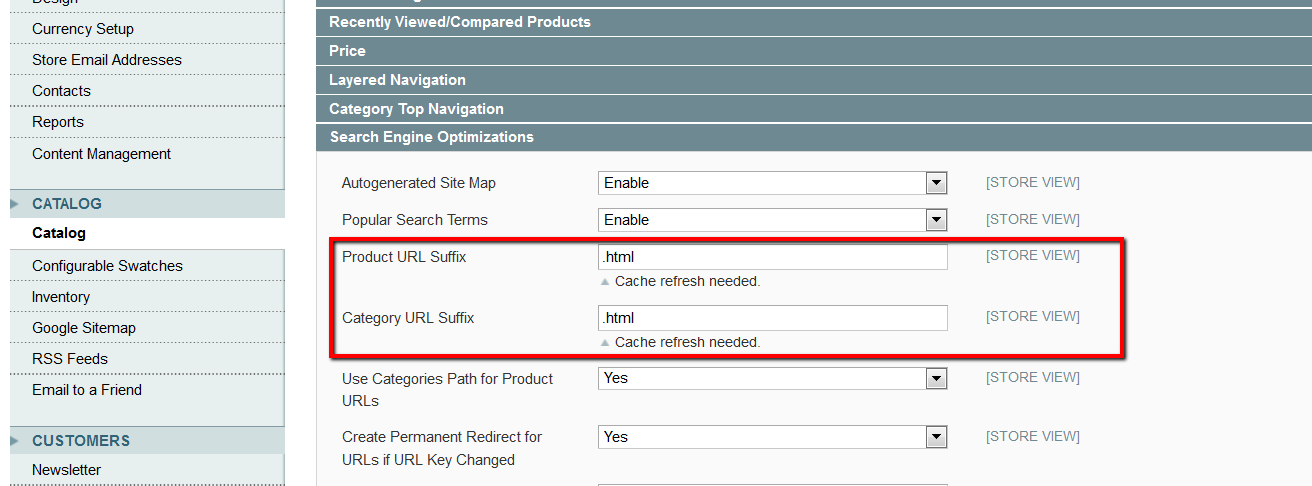Collapse Search Engine Optimizations section
This screenshot has width=1312, height=486.
click(x=814, y=137)
